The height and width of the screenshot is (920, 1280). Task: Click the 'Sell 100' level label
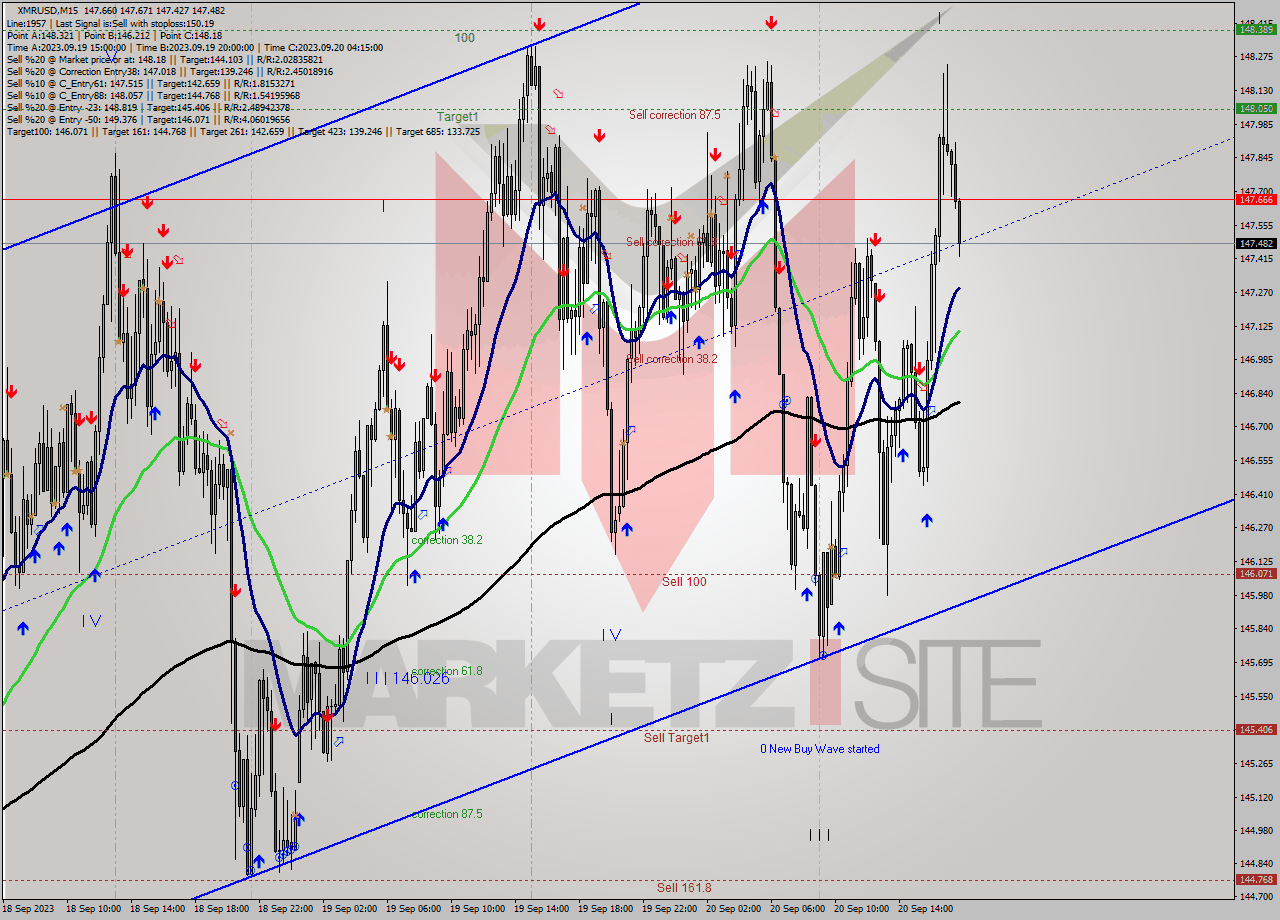click(x=684, y=581)
